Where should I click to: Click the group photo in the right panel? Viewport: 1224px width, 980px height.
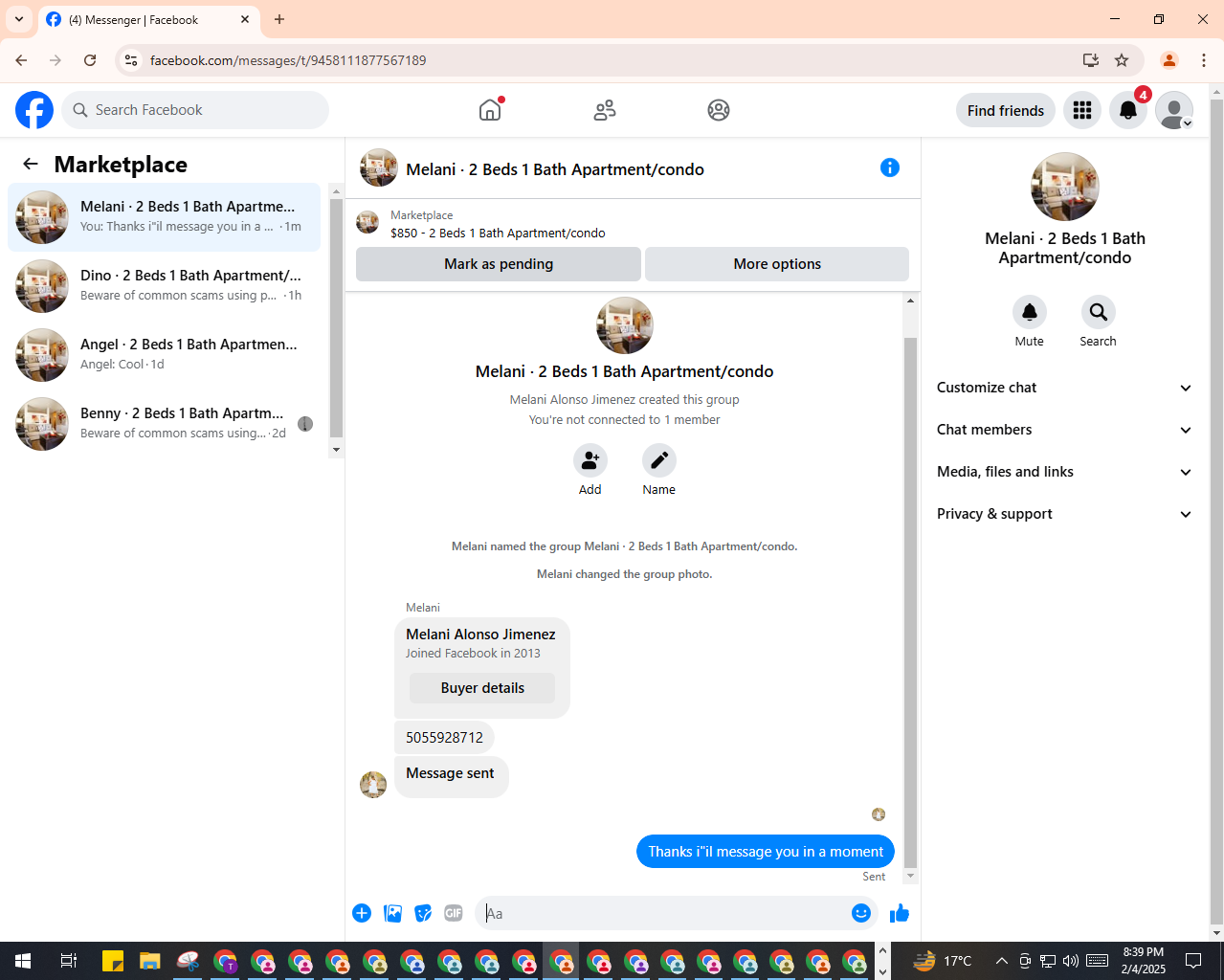[x=1065, y=187]
